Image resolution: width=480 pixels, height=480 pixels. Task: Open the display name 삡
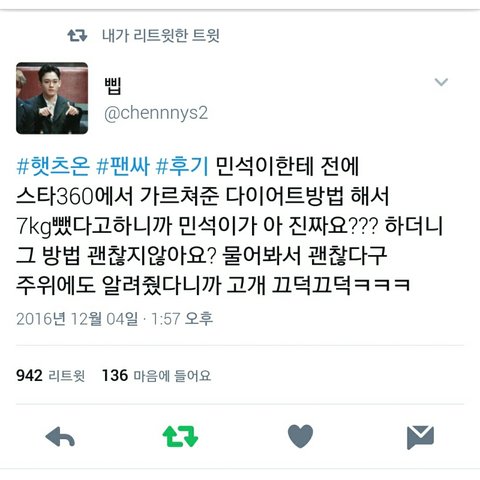click(x=113, y=86)
